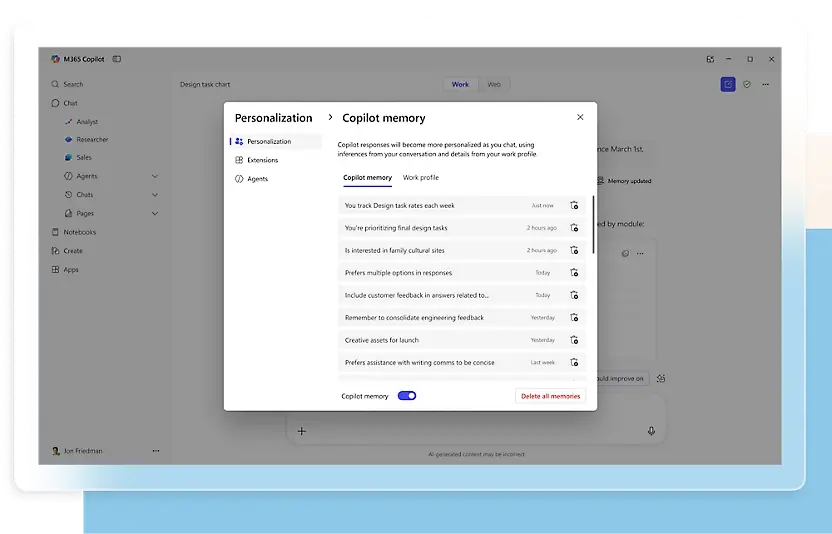This screenshot has height=534, width=832.
Task: Open the Researcher agent
Action: pos(86,140)
